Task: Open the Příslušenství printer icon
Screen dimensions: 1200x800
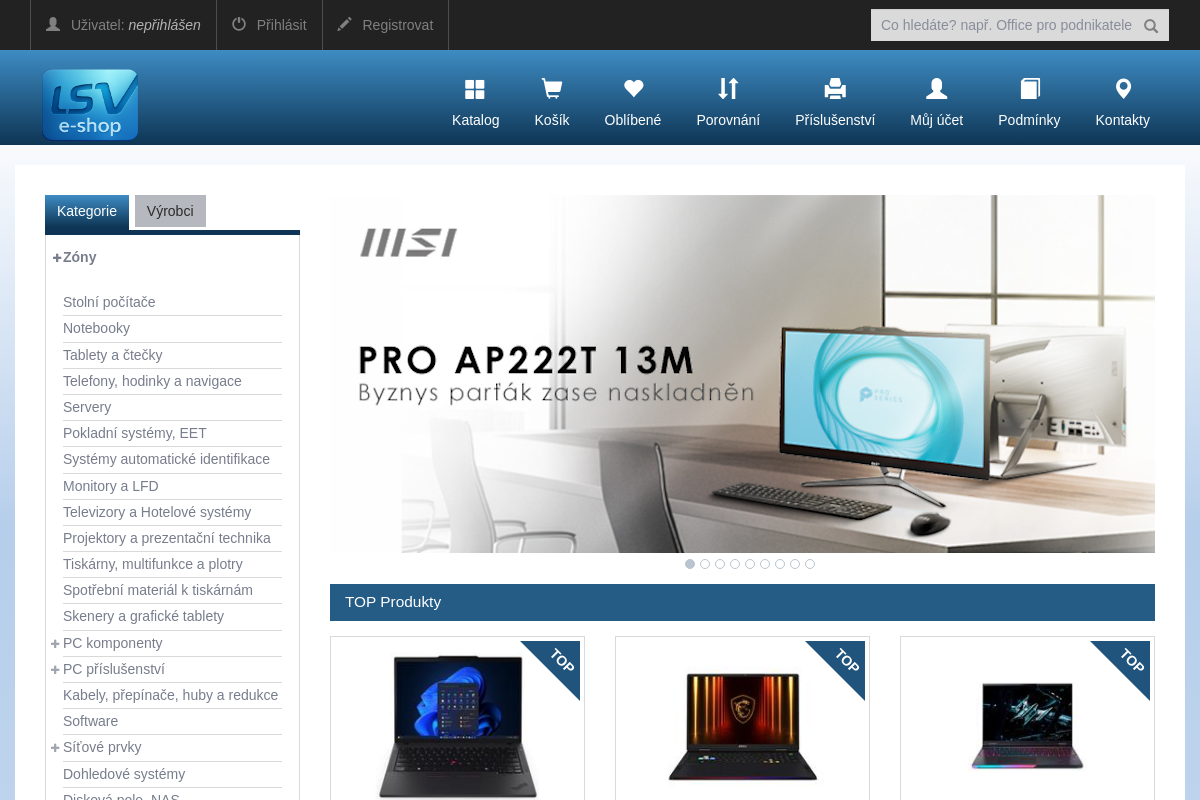Action: point(835,89)
